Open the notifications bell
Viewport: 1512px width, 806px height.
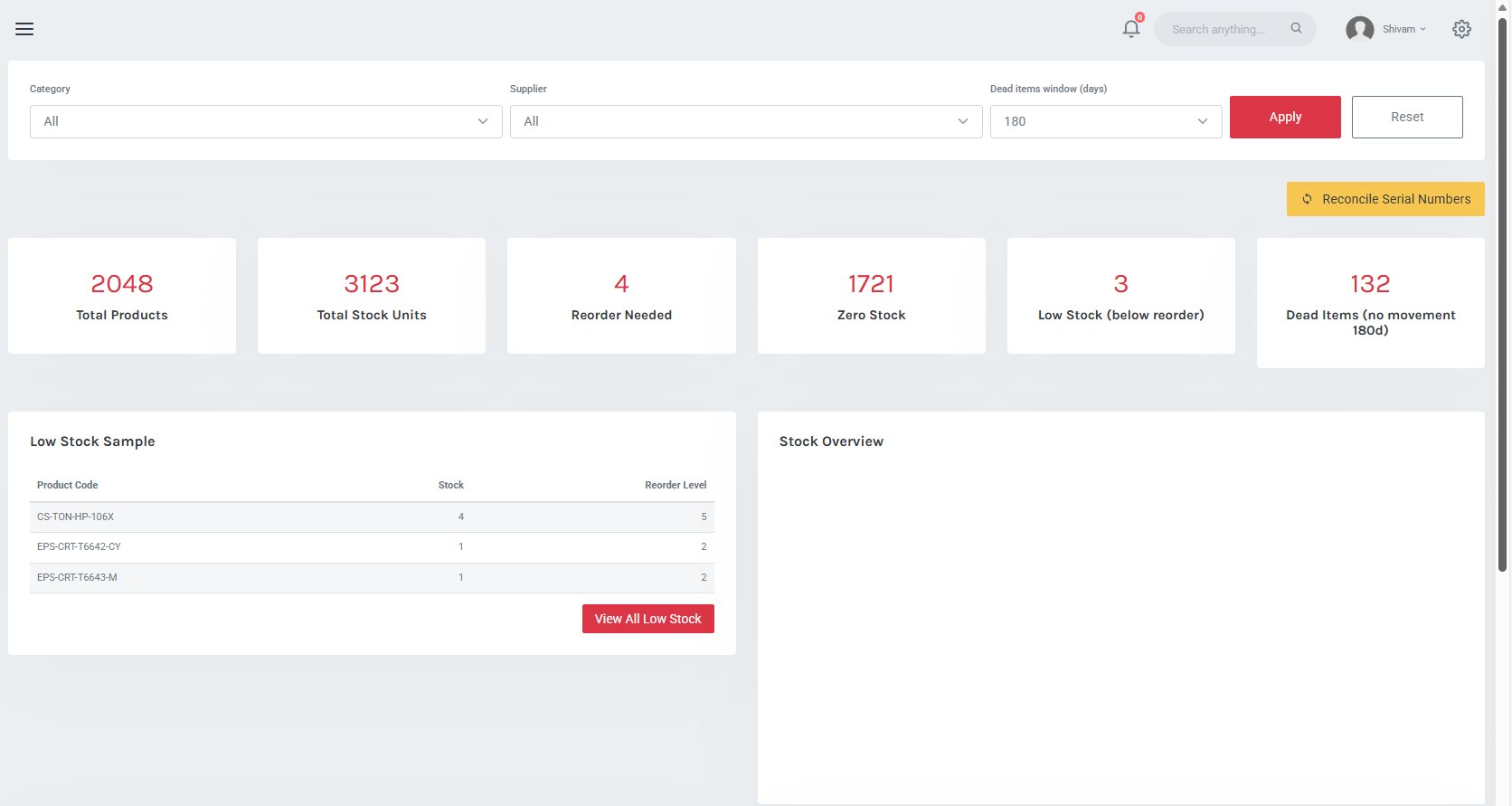(x=1130, y=29)
